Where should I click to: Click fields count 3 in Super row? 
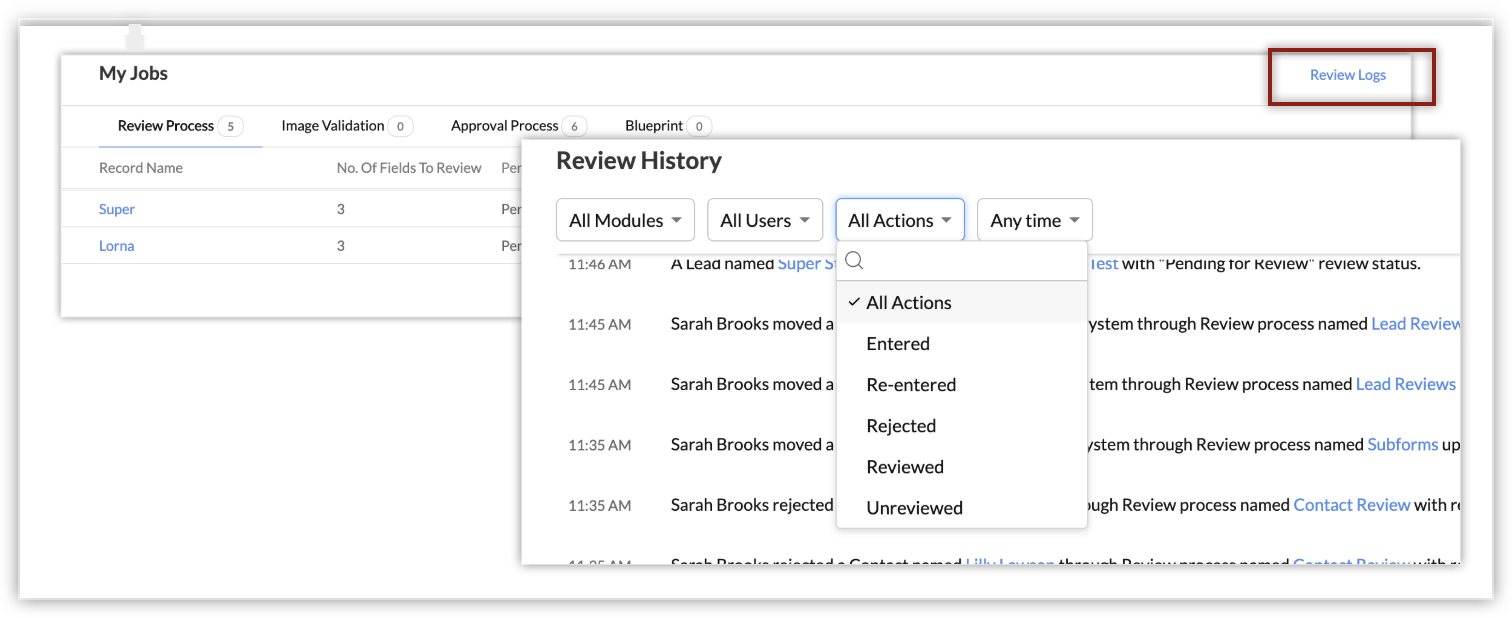341,209
